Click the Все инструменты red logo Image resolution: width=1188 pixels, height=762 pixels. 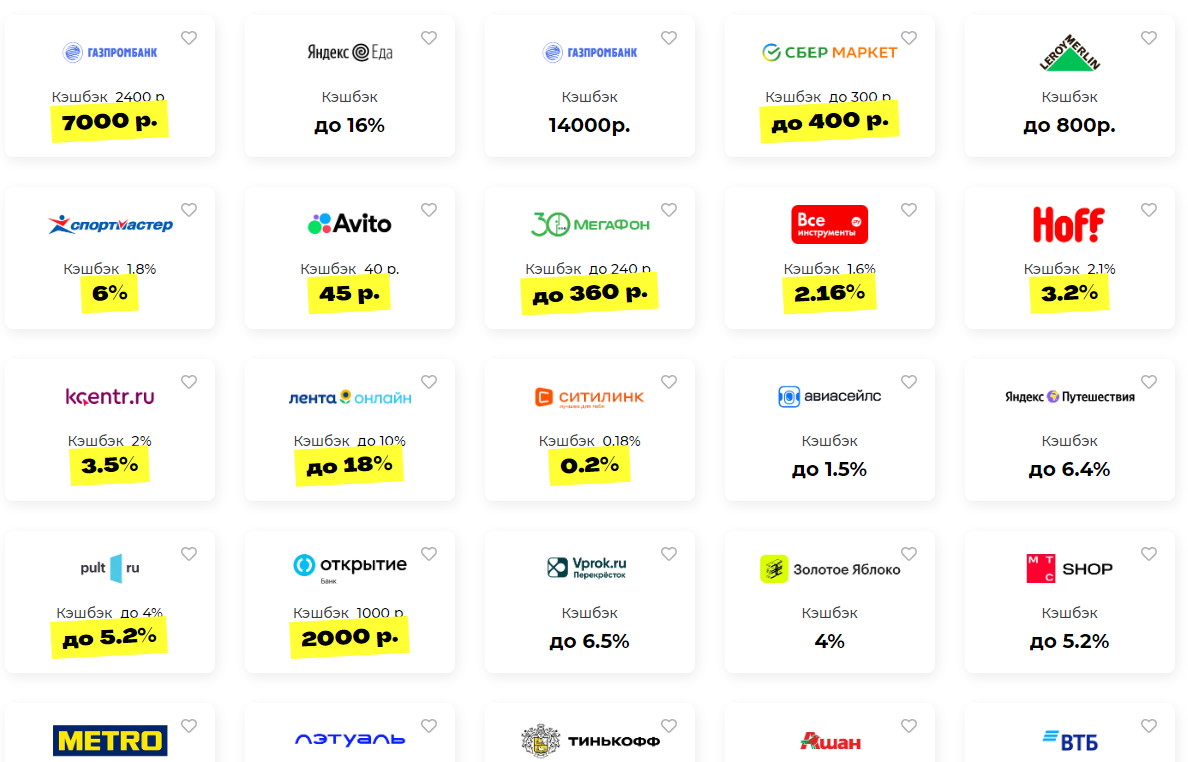pyautogui.click(x=830, y=224)
